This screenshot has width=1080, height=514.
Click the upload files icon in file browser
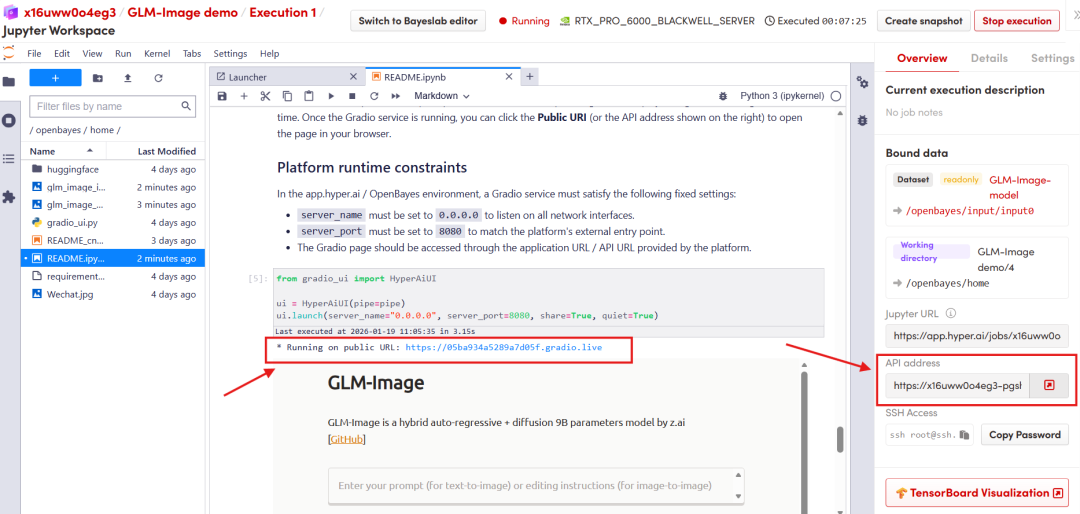tap(127, 78)
